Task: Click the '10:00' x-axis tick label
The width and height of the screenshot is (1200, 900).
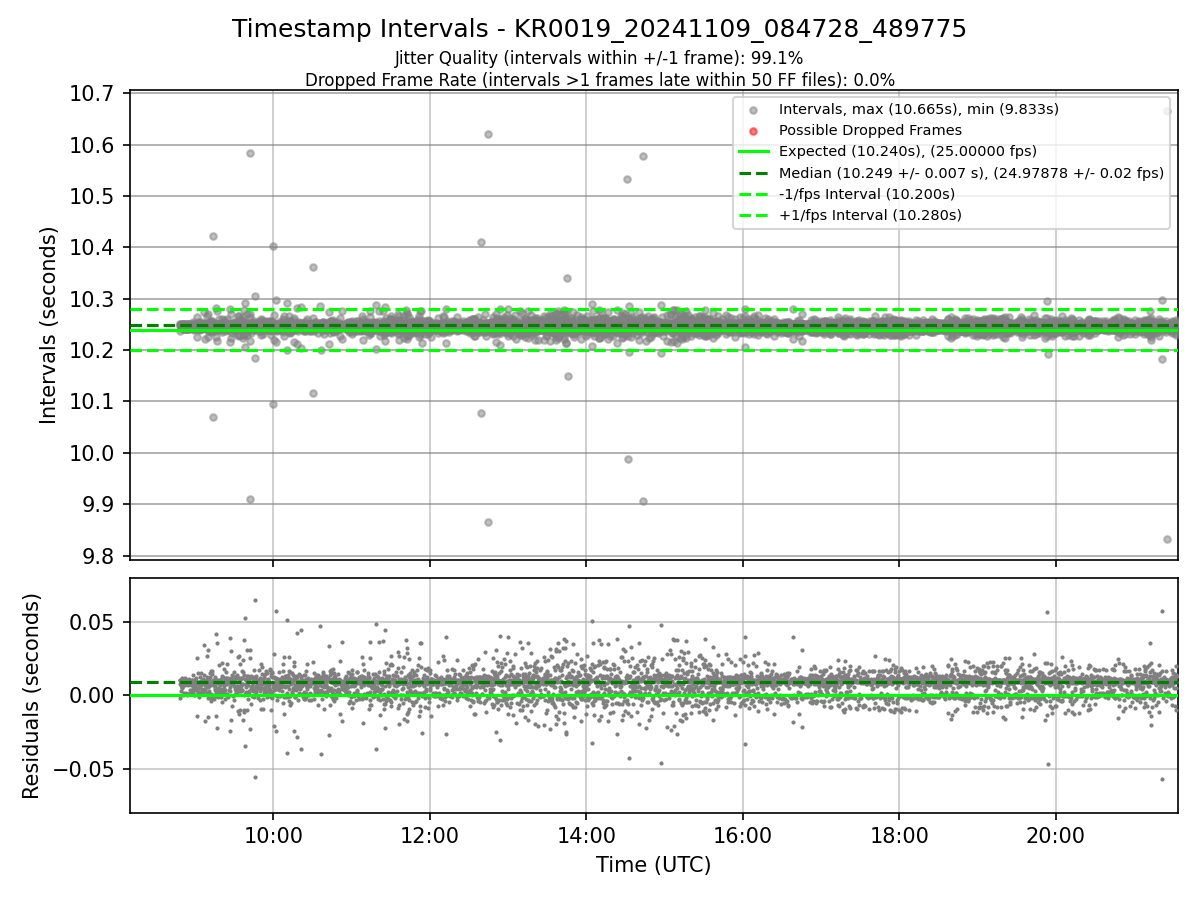Action: [273, 835]
